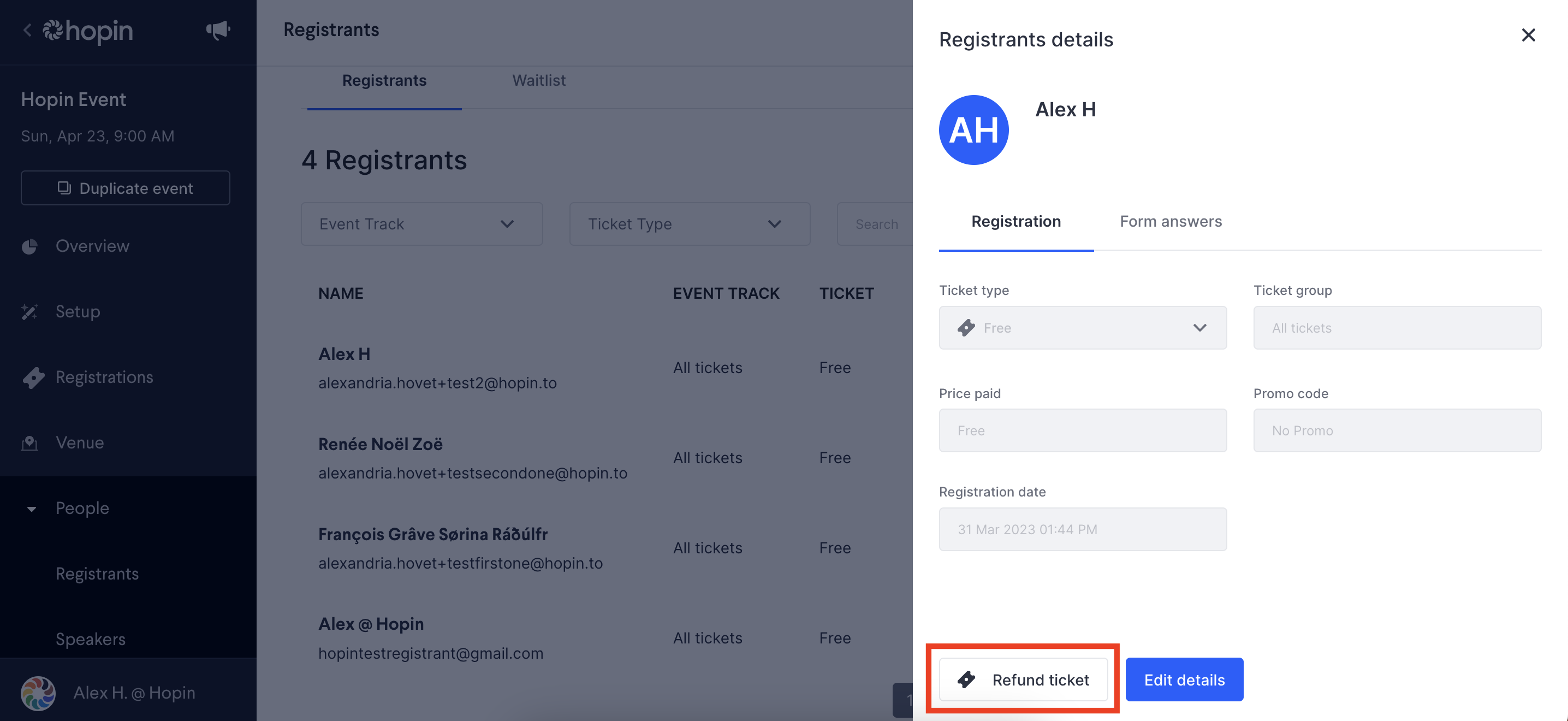The width and height of the screenshot is (1568, 721).
Task: Click the Registration date field
Action: point(1082,529)
